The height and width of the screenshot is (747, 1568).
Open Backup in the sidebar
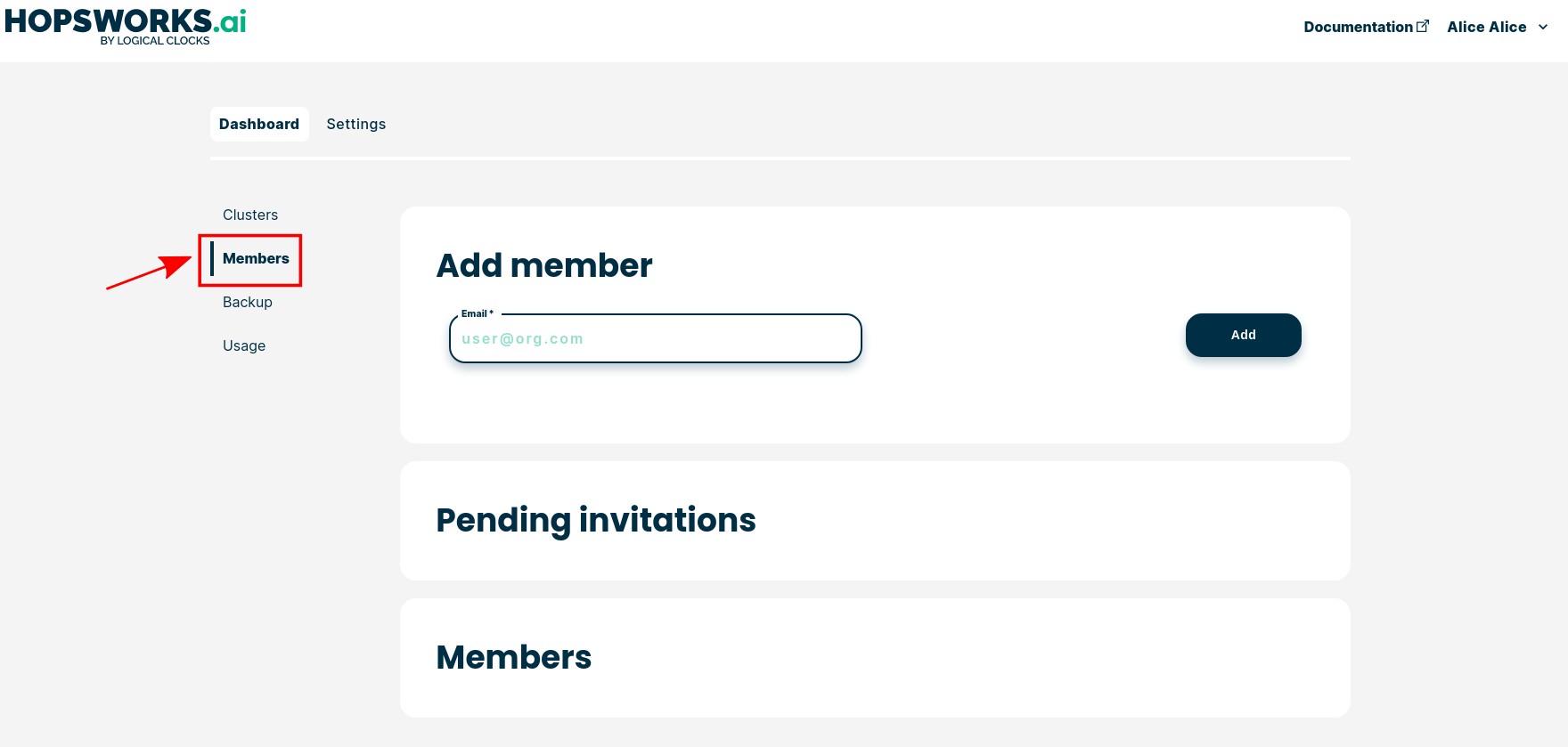(248, 302)
